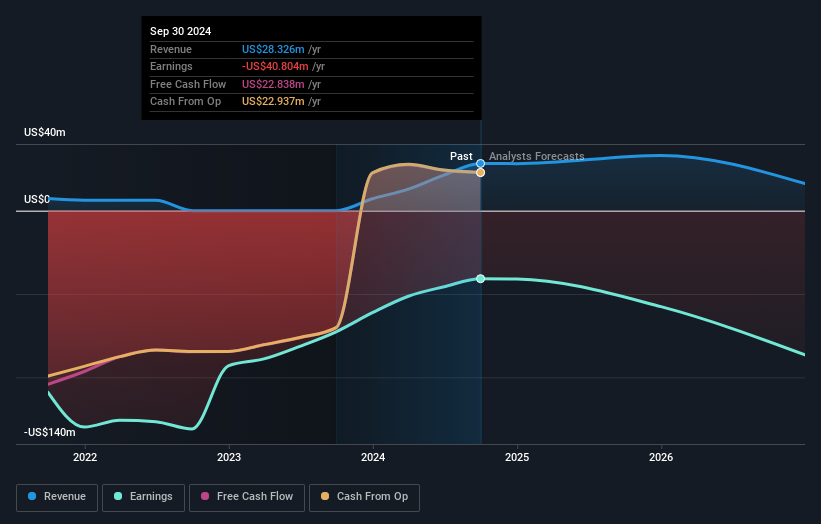Click the 2025 x-axis label

(517, 457)
